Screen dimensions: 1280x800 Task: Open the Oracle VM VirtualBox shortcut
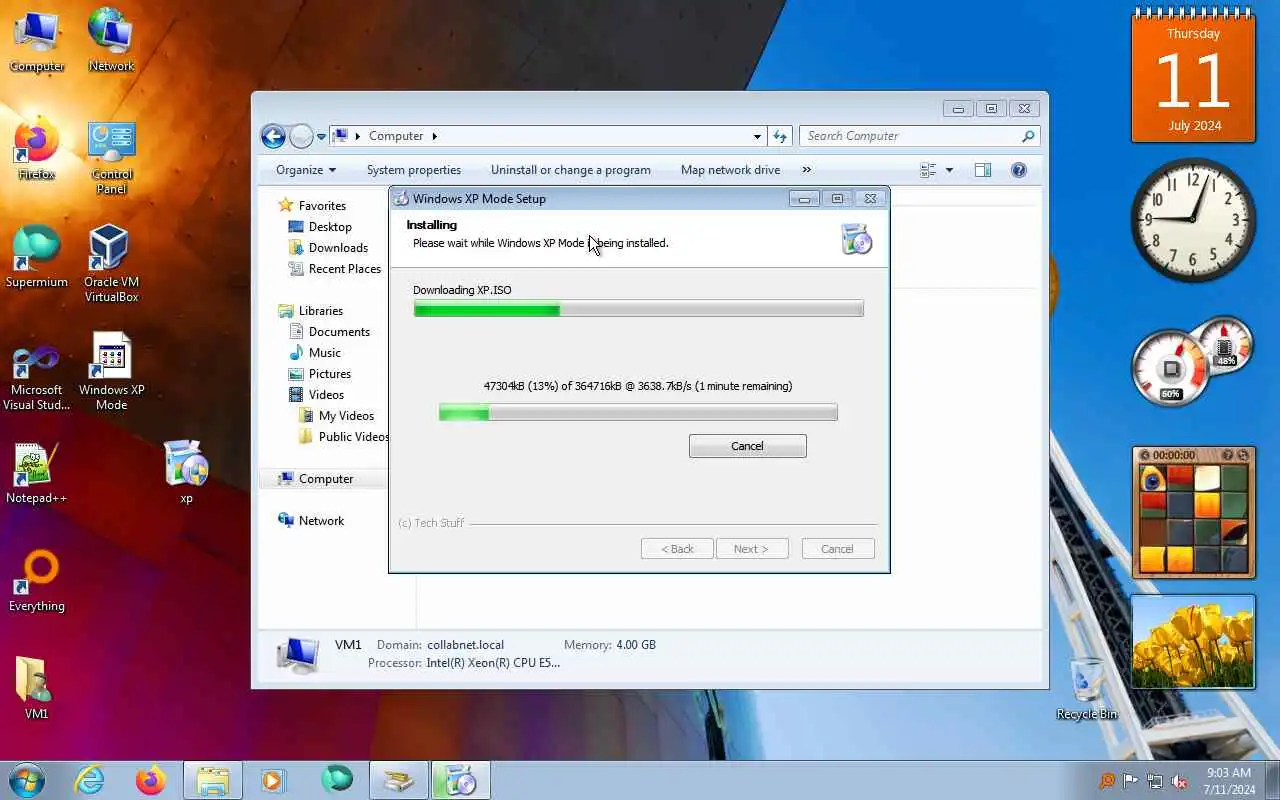(x=111, y=263)
